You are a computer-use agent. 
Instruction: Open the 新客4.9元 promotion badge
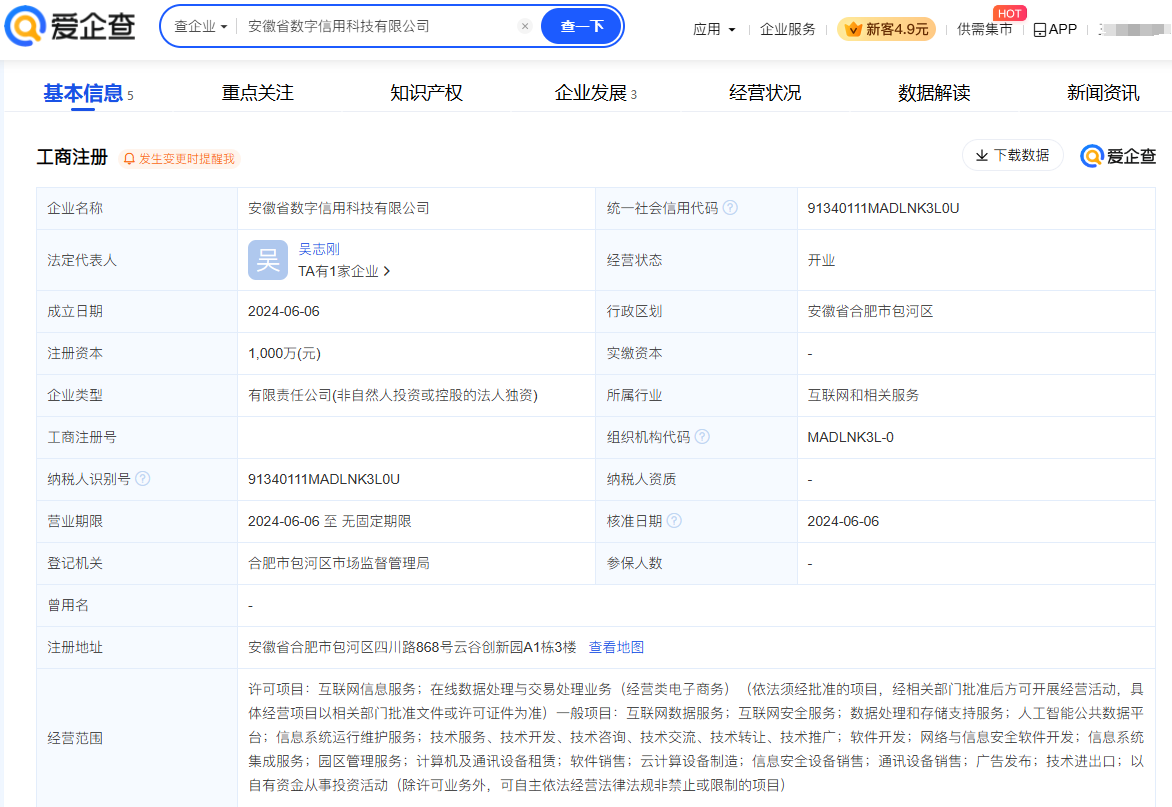tap(886, 29)
